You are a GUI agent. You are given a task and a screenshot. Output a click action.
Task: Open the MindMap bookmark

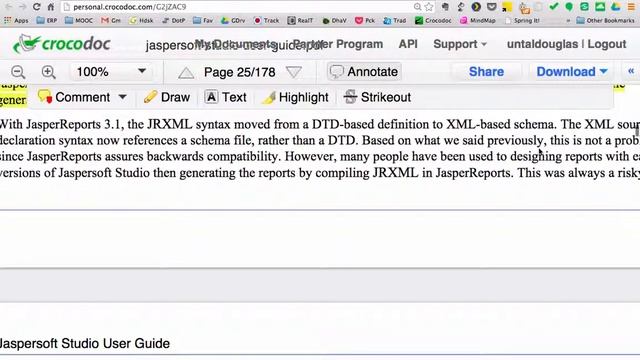point(478,20)
